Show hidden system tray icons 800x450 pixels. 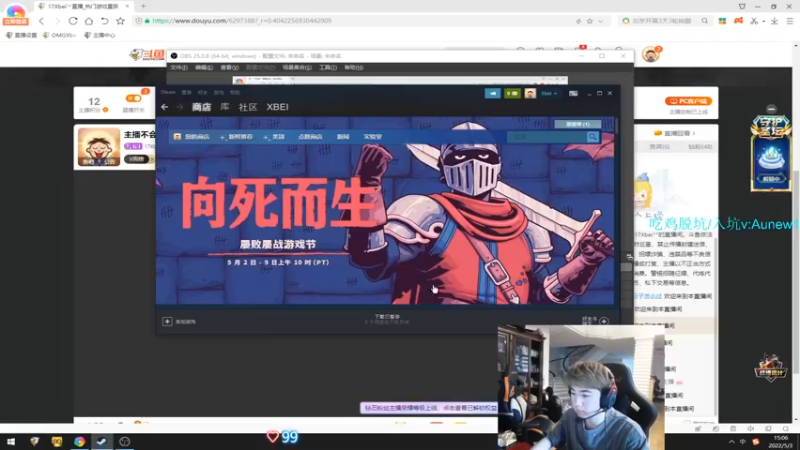click(x=732, y=442)
